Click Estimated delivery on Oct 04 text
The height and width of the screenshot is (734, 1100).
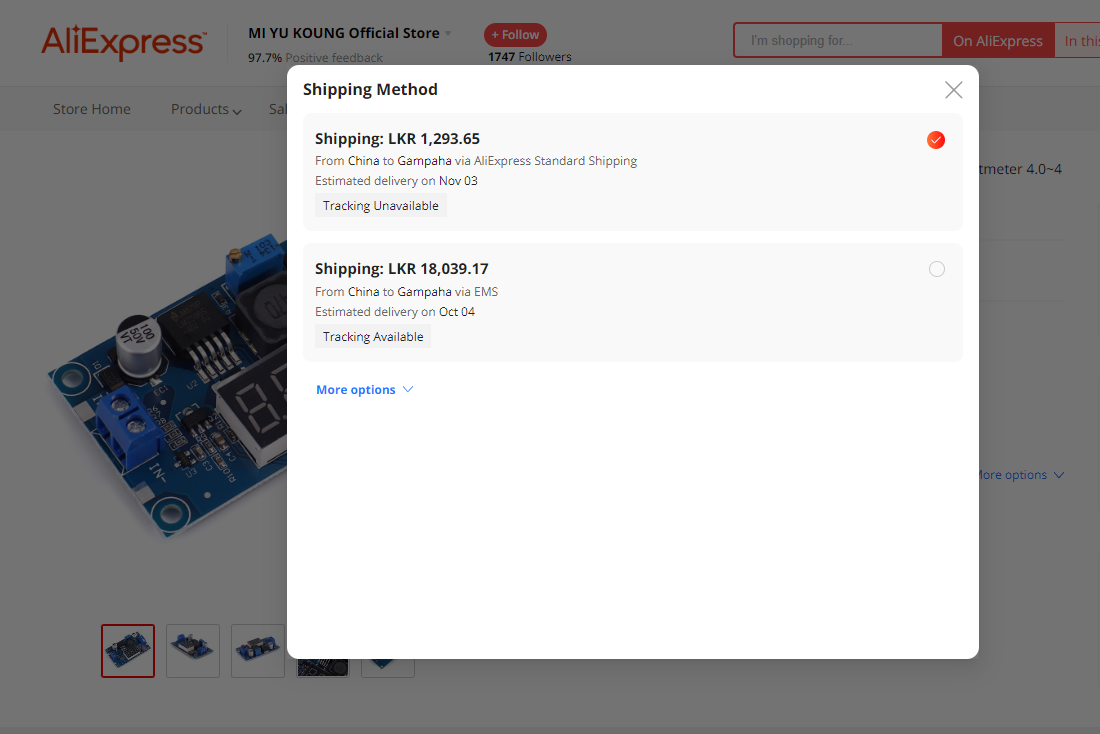[x=395, y=312]
